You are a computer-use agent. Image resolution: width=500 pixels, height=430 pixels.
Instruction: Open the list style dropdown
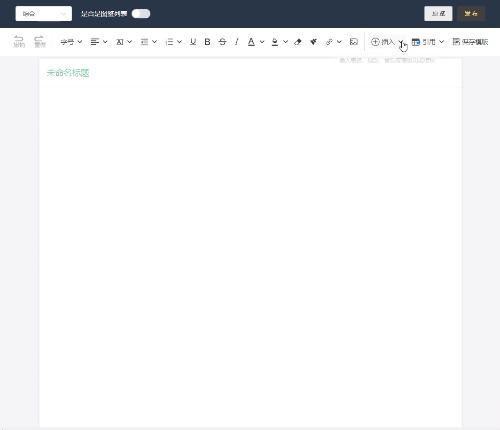pyautogui.click(x=173, y=42)
